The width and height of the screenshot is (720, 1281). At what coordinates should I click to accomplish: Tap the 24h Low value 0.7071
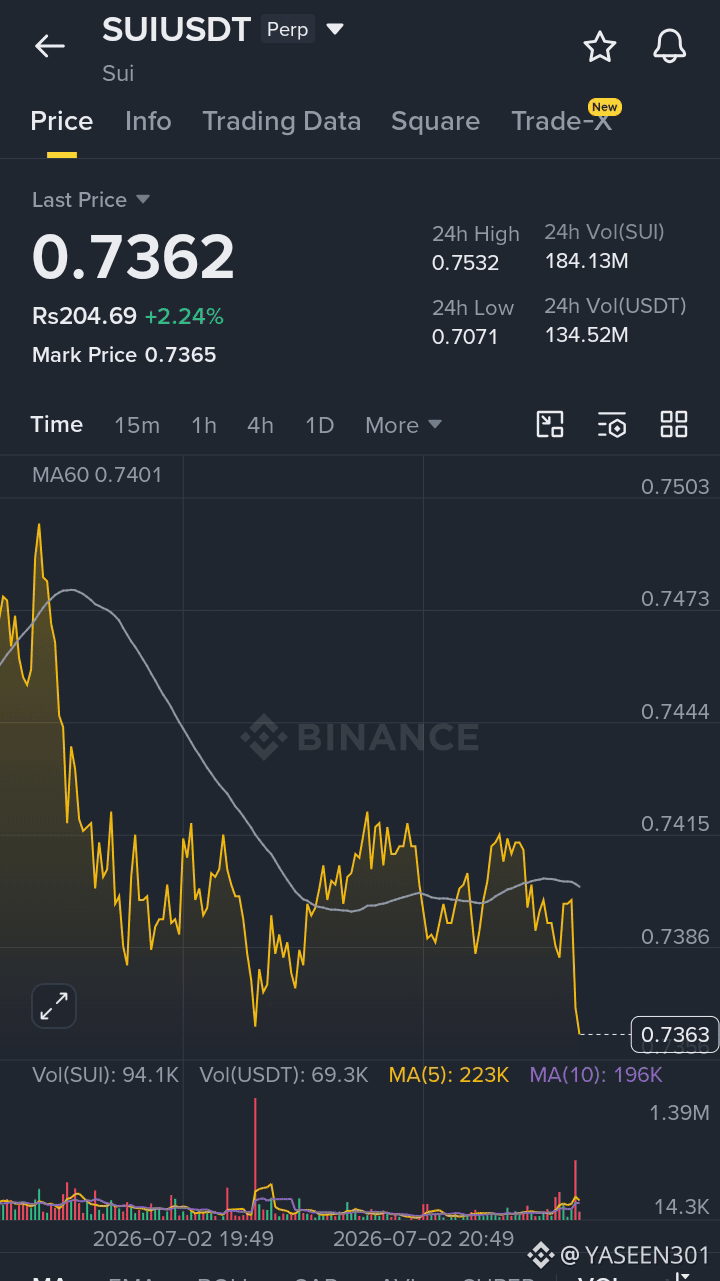465,337
